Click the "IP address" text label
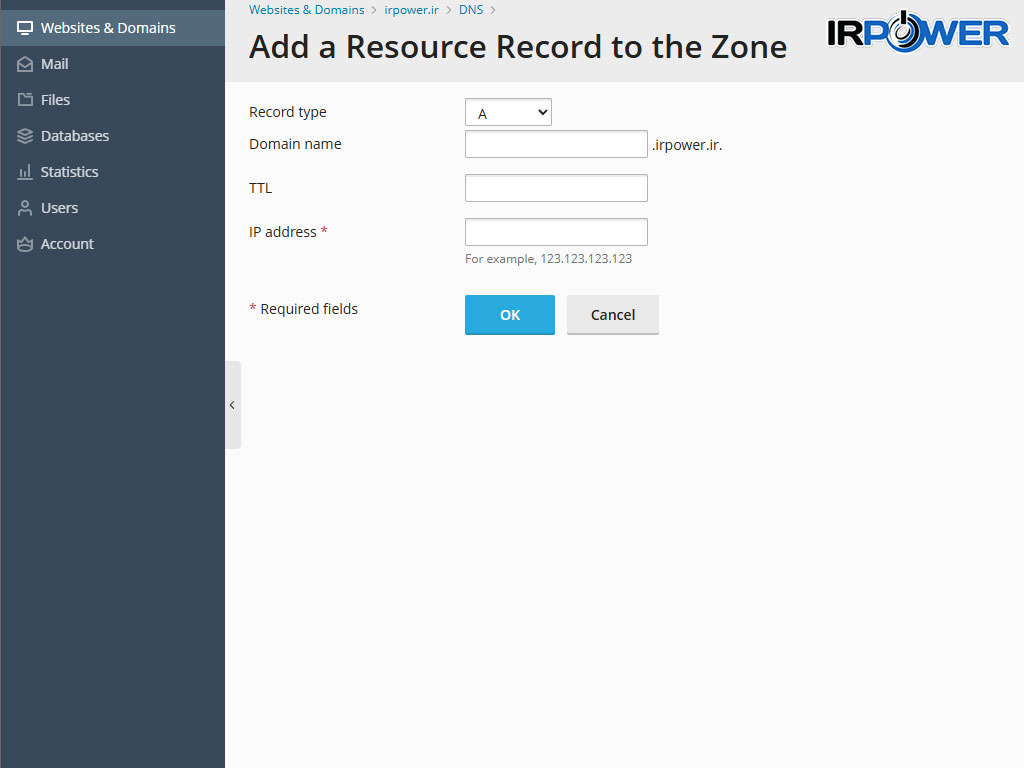1024x768 pixels. pyautogui.click(x=282, y=232)
